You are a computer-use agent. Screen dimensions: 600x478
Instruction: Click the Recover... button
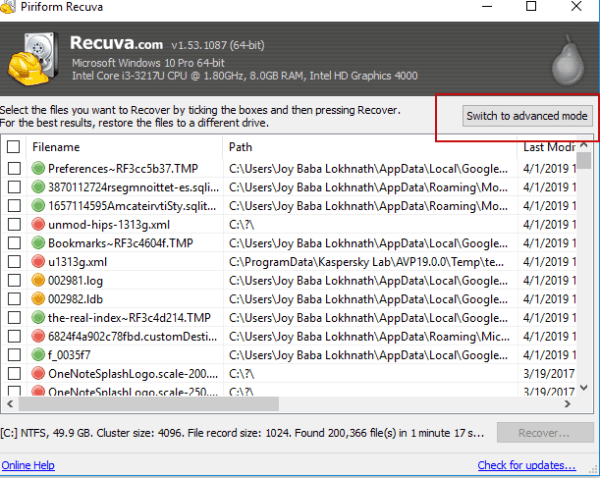(x=545, y=433)
